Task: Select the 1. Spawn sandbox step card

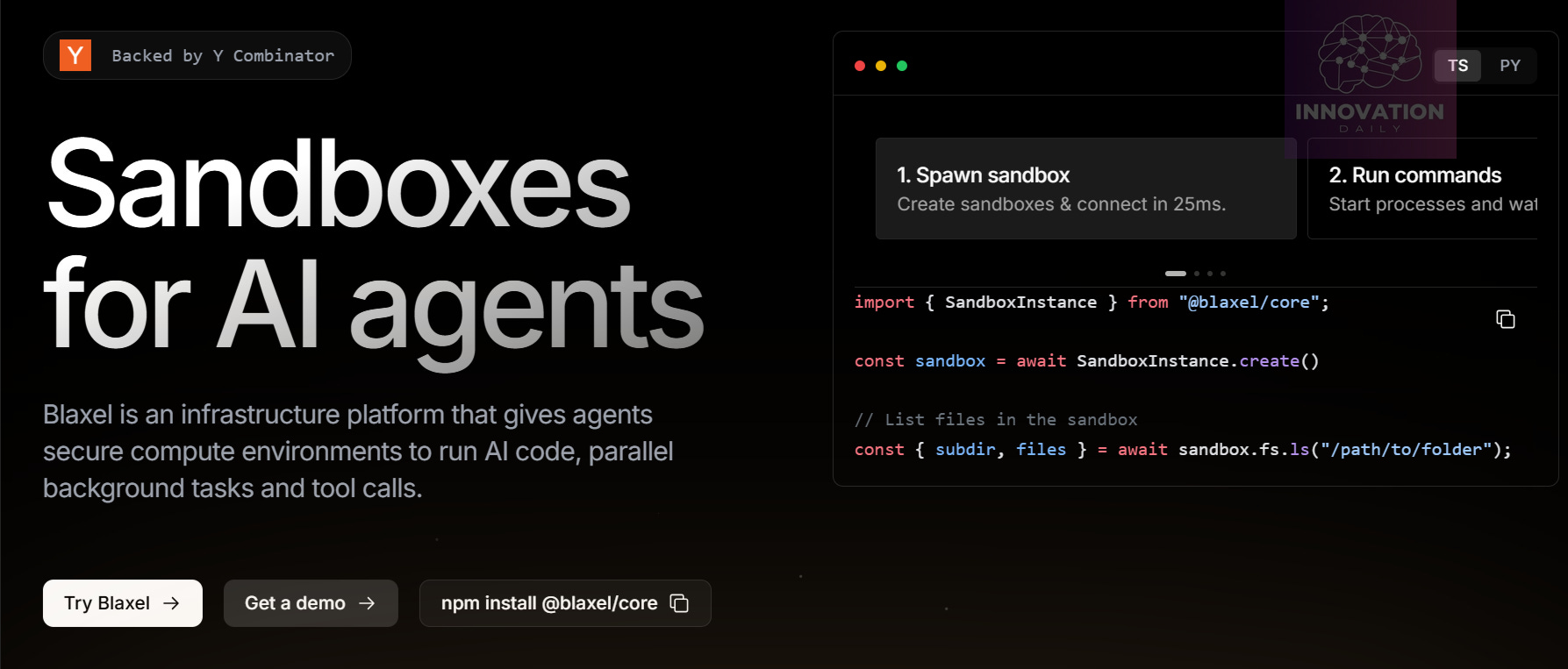Action: tap(1086, 189)
